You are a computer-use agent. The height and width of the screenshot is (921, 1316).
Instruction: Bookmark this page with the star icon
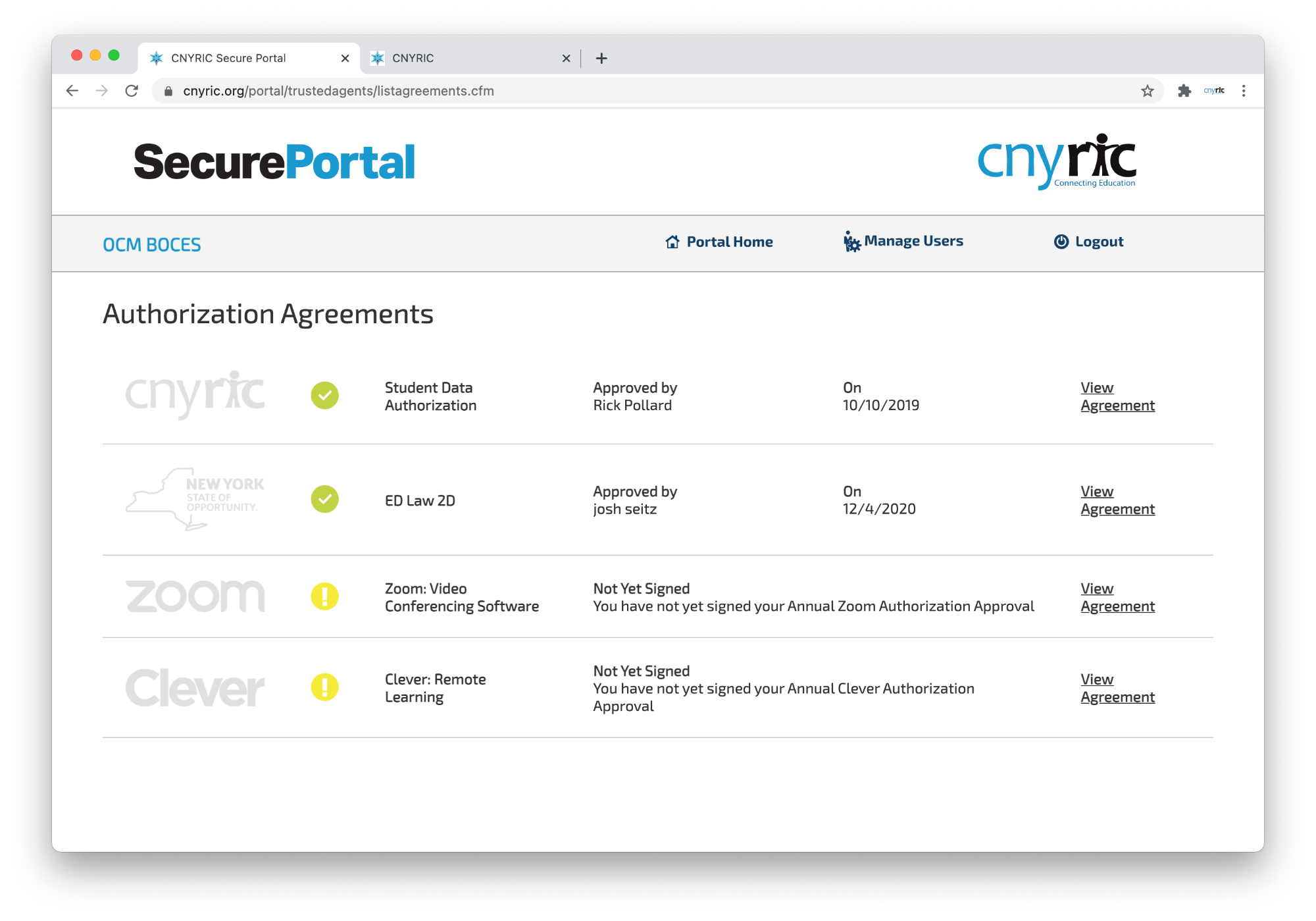click(1148, 91)
